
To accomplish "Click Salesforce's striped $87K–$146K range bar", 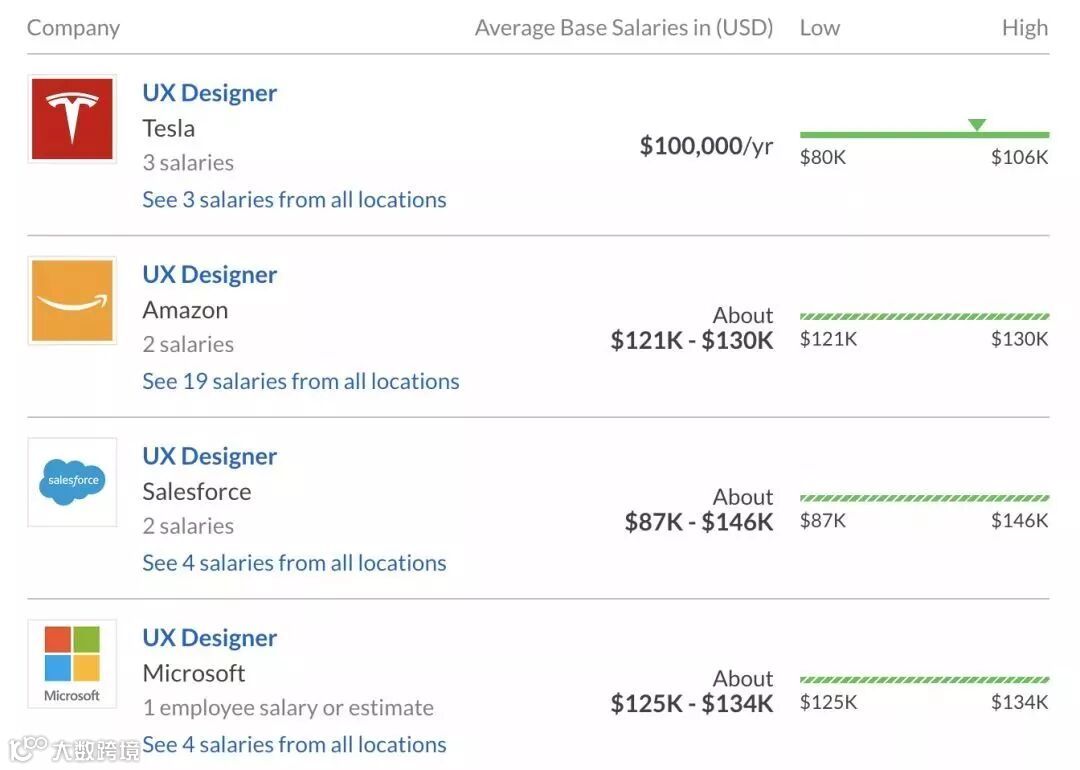I will [x=924, y=498].
